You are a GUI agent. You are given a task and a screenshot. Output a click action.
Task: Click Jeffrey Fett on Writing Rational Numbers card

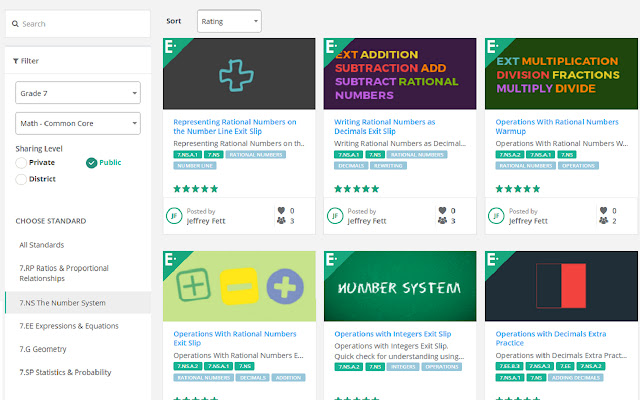tap(367, 221)
